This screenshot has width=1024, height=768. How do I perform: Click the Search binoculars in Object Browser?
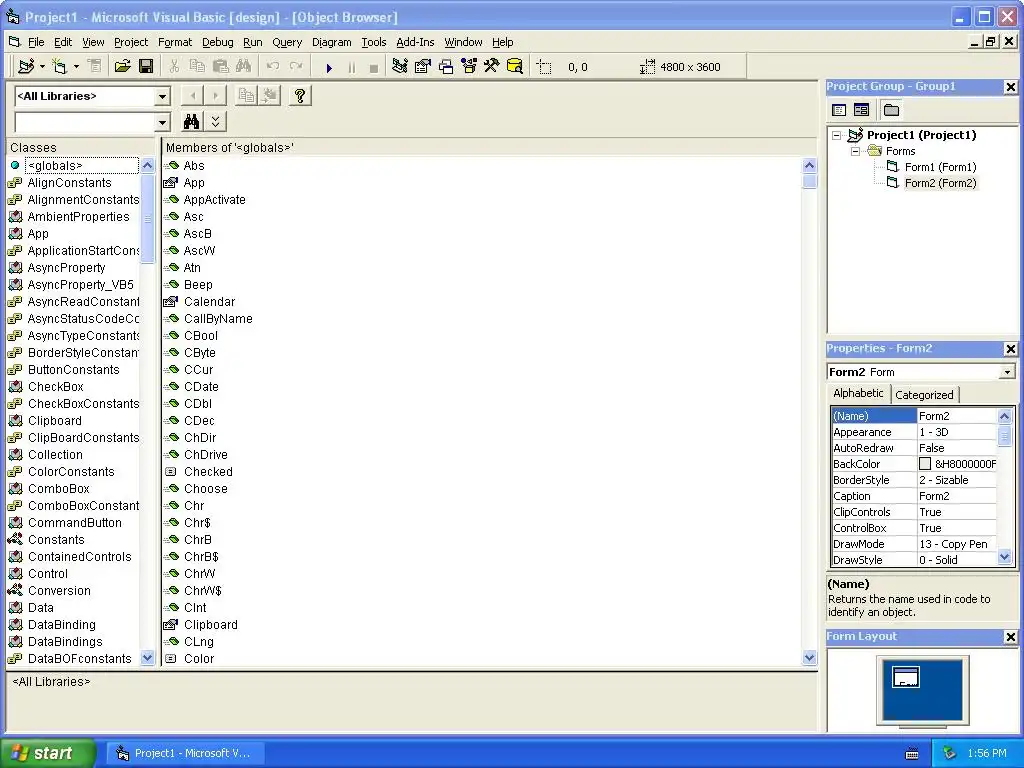tap(191, 121)
